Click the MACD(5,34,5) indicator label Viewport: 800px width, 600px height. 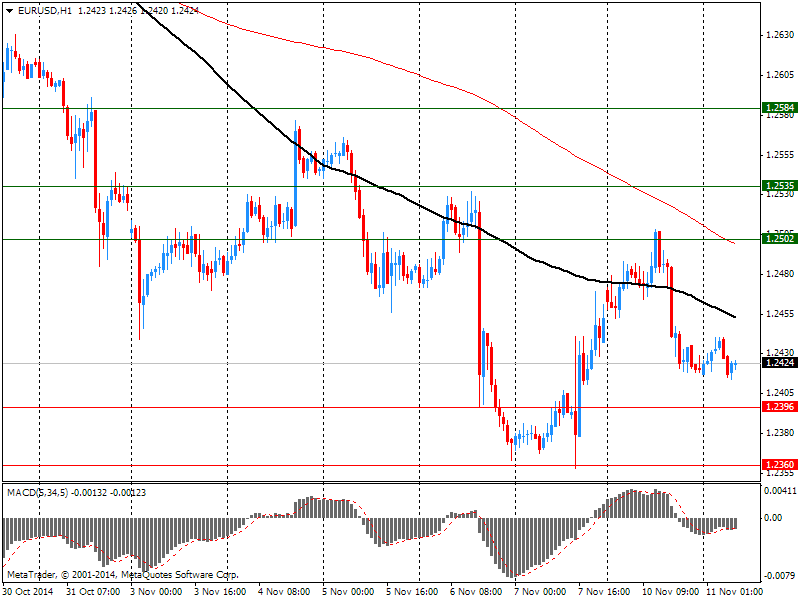coord(37,493)
